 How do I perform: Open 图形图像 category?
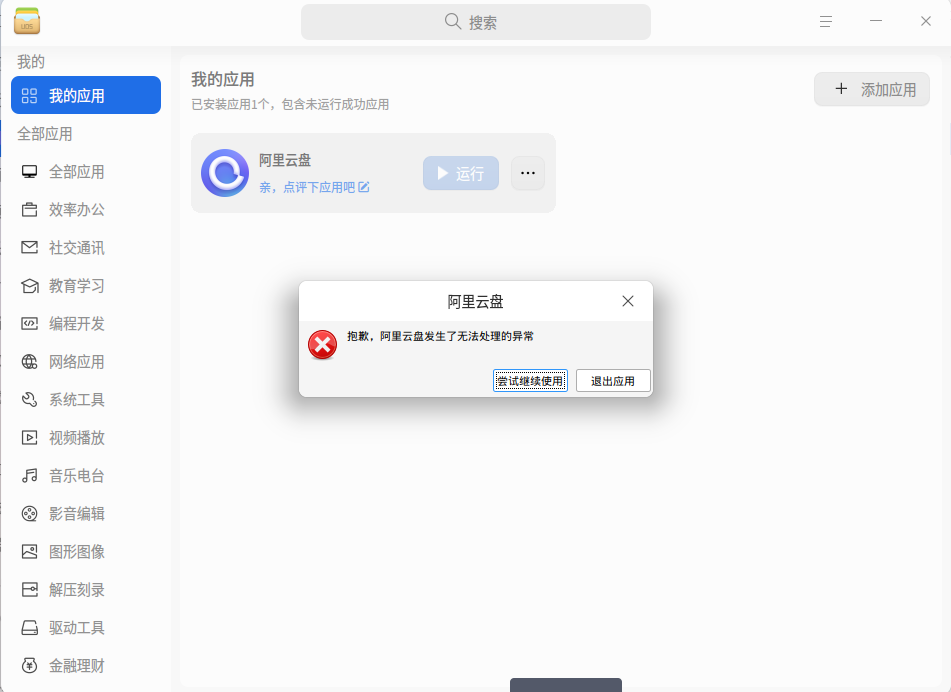(x=86, y=551)
